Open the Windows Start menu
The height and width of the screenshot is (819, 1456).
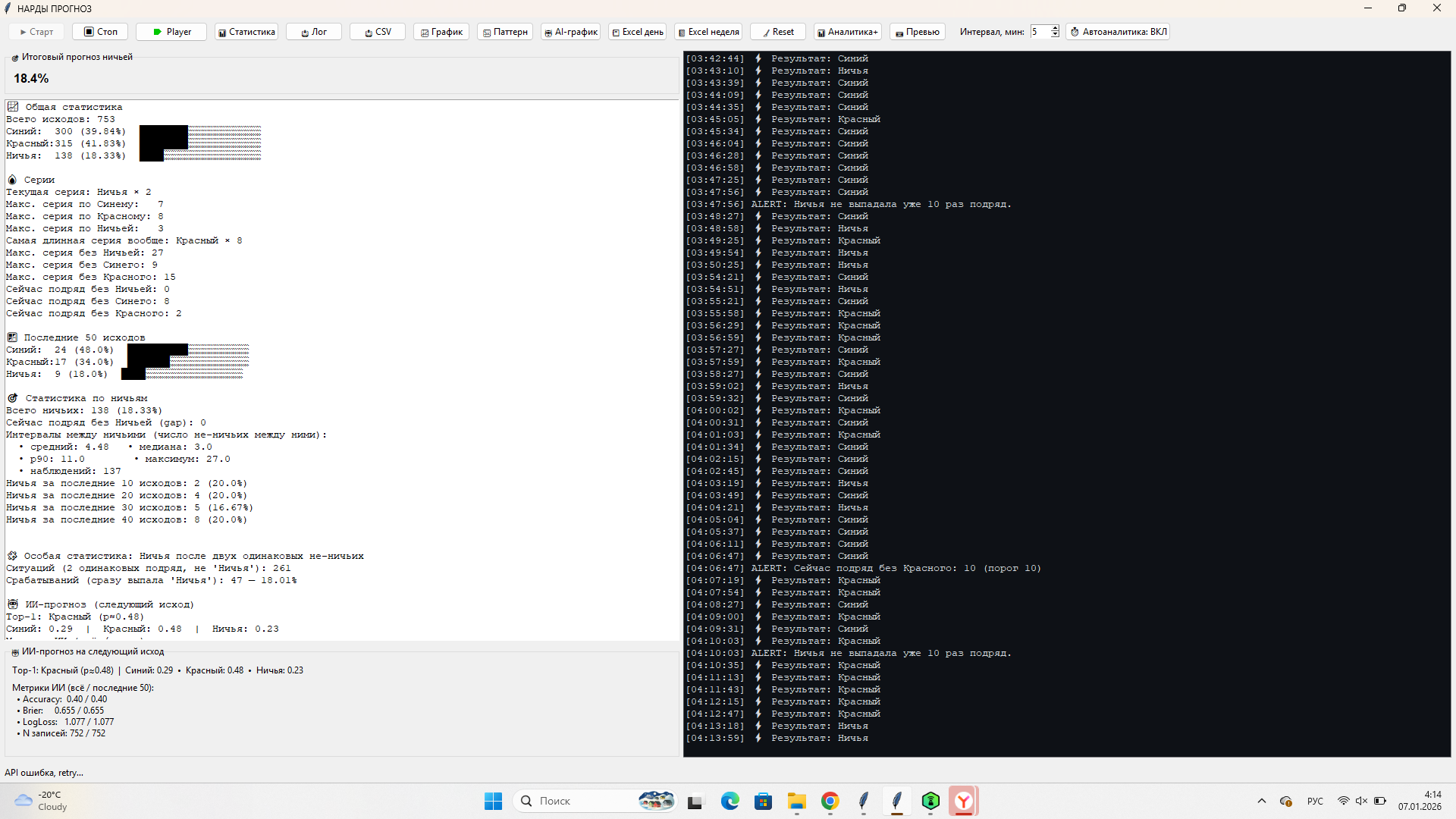coord(493,801)
